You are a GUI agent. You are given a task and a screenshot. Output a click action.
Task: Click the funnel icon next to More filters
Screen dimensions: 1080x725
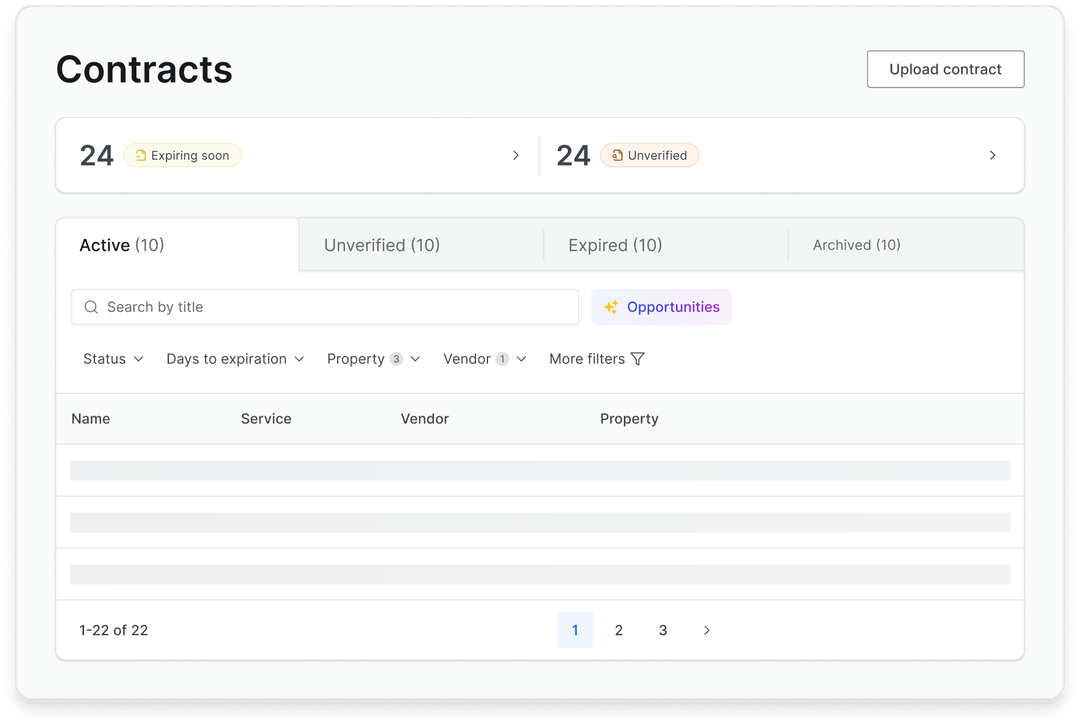pyautogui.click(x=637, y=358)
